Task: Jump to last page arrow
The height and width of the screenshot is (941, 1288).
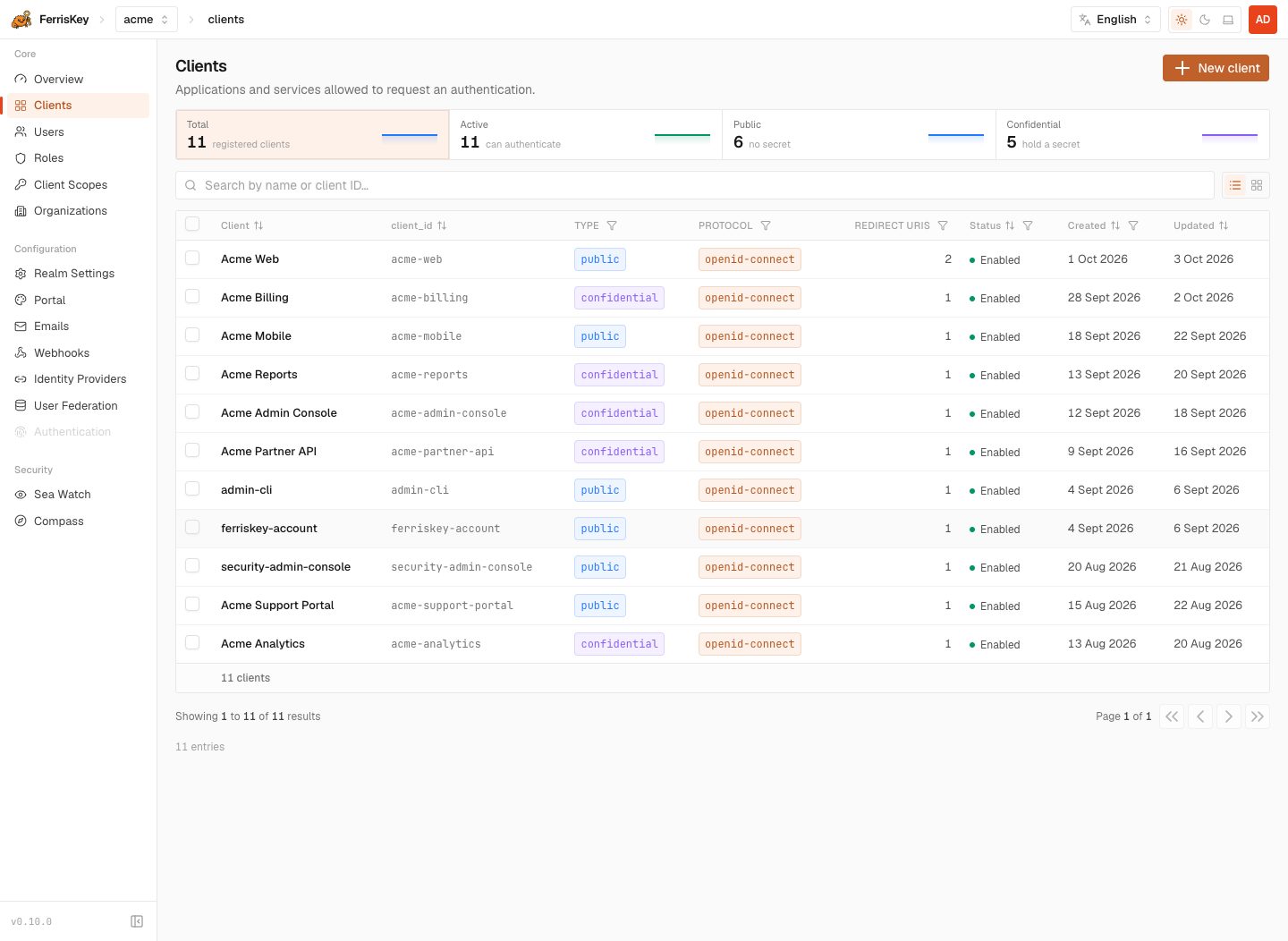Action: [x=1258, y=716]
